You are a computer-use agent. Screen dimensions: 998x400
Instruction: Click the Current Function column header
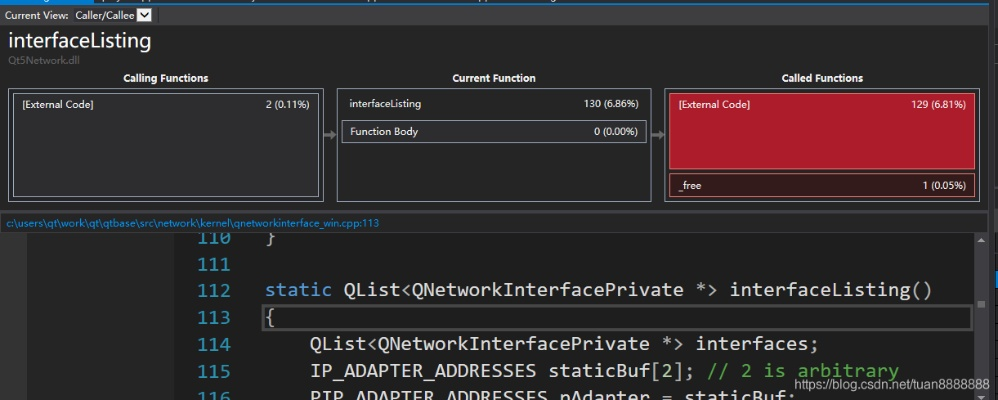point(493,78)
